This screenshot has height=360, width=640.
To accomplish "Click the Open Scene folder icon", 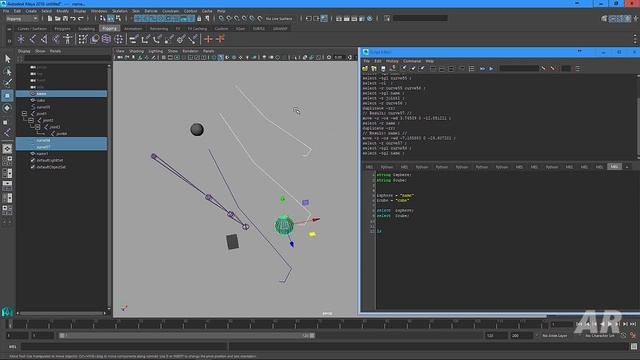I will tap(57, 18).
